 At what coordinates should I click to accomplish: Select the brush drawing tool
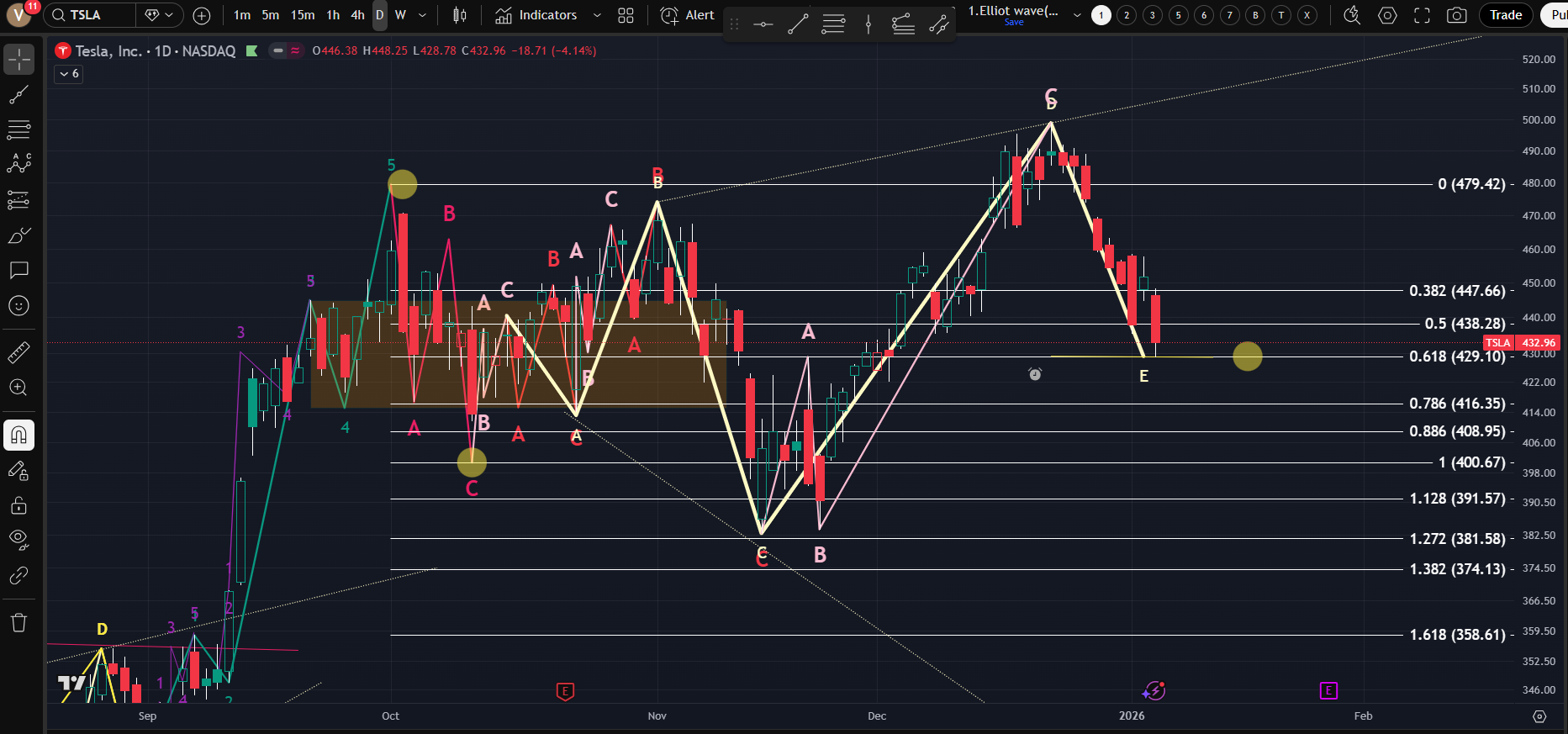coord(18,235)
